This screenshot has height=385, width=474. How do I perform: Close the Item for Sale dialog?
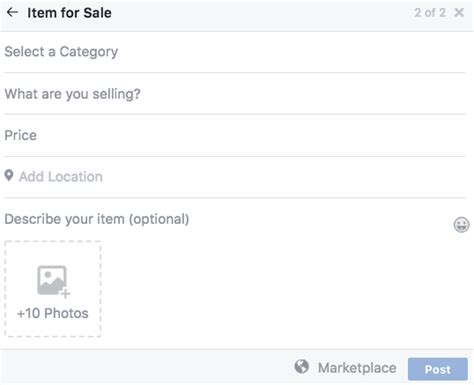coord(459,13)
